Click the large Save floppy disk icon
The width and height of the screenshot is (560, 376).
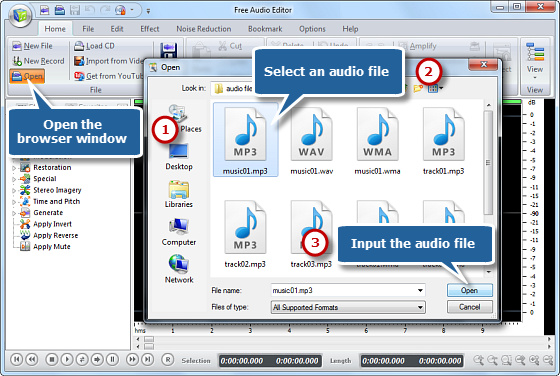tap(168, 50)
